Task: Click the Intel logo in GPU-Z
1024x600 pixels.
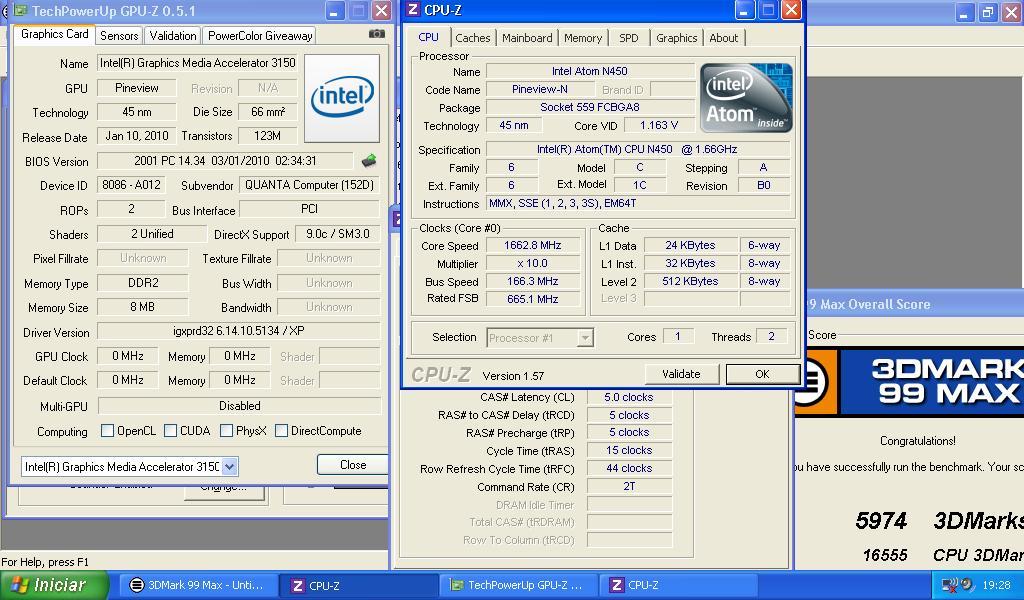Action: pos(342,98)
